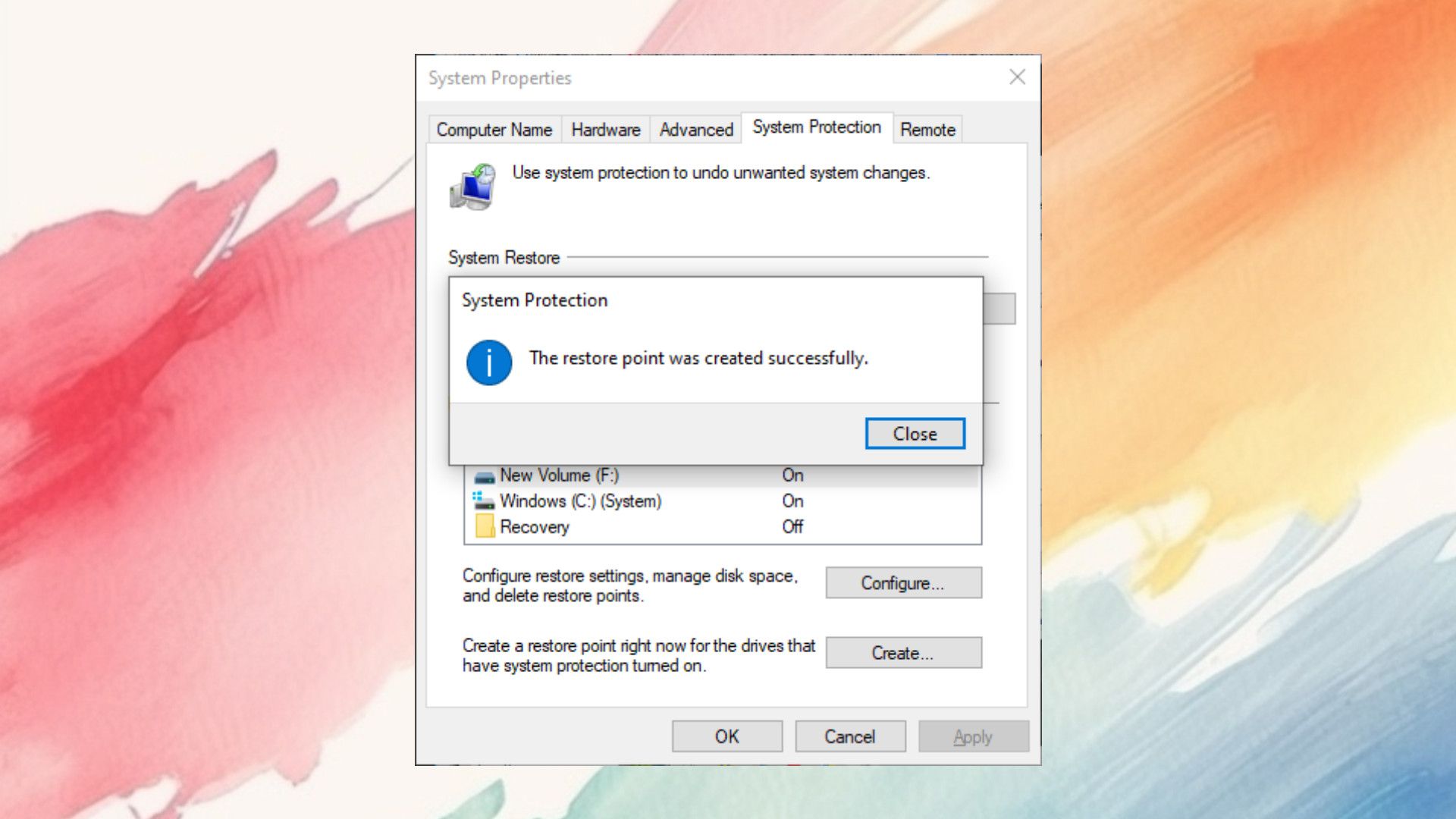Click the System Protection message box title
This screenshot has width=1456, height=819.
click(535, 300)
